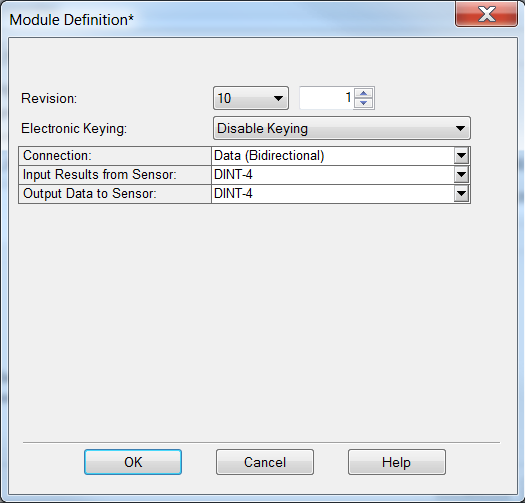Close the Module Definition dialog
Image resolution: width=525 pixels, height=503 pixels.
[x=486, y=14]
